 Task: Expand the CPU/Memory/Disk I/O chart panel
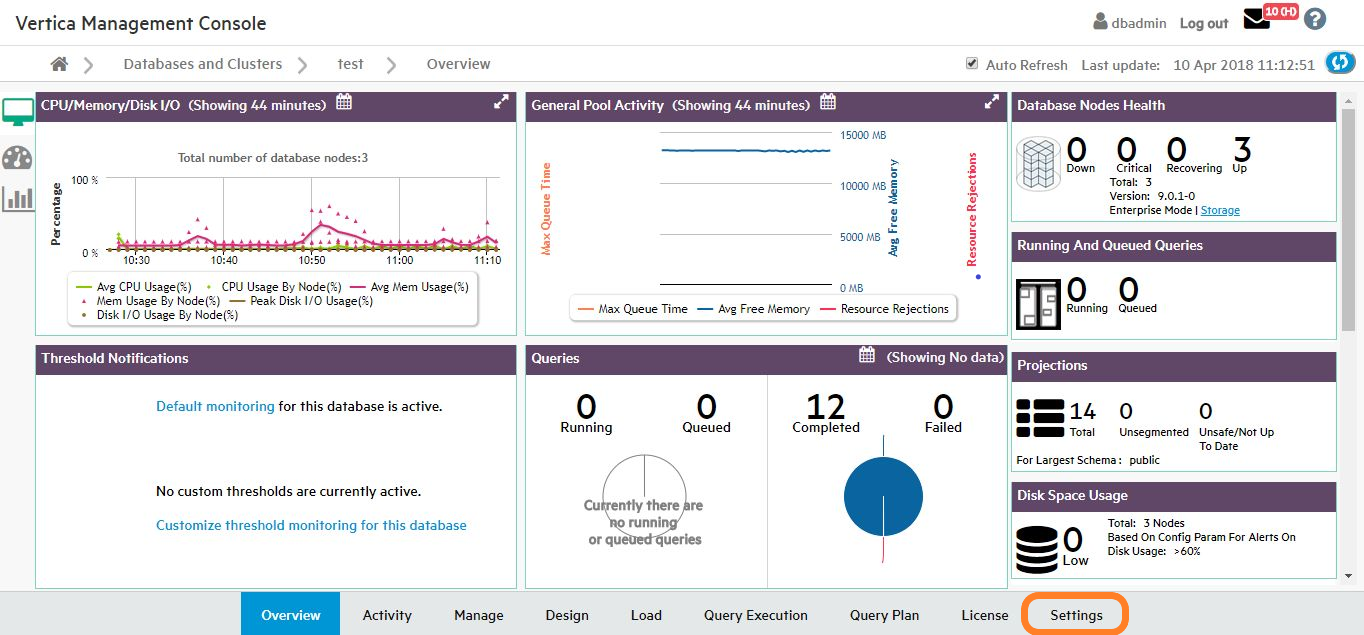pos(501,102)
